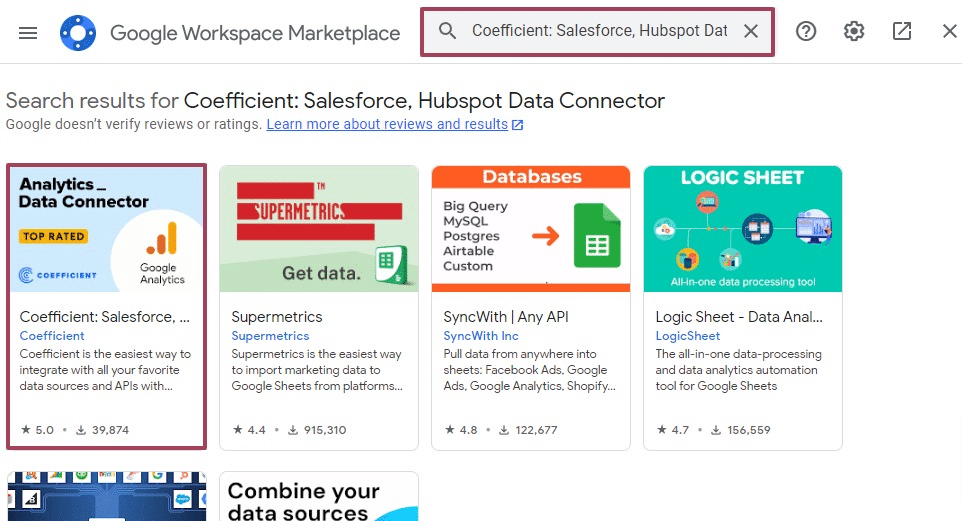Image resolution: width=962 pixels, height=521 pixels.
Task: Open the Logic Sheet banner image
Action: tap(743, 229)
